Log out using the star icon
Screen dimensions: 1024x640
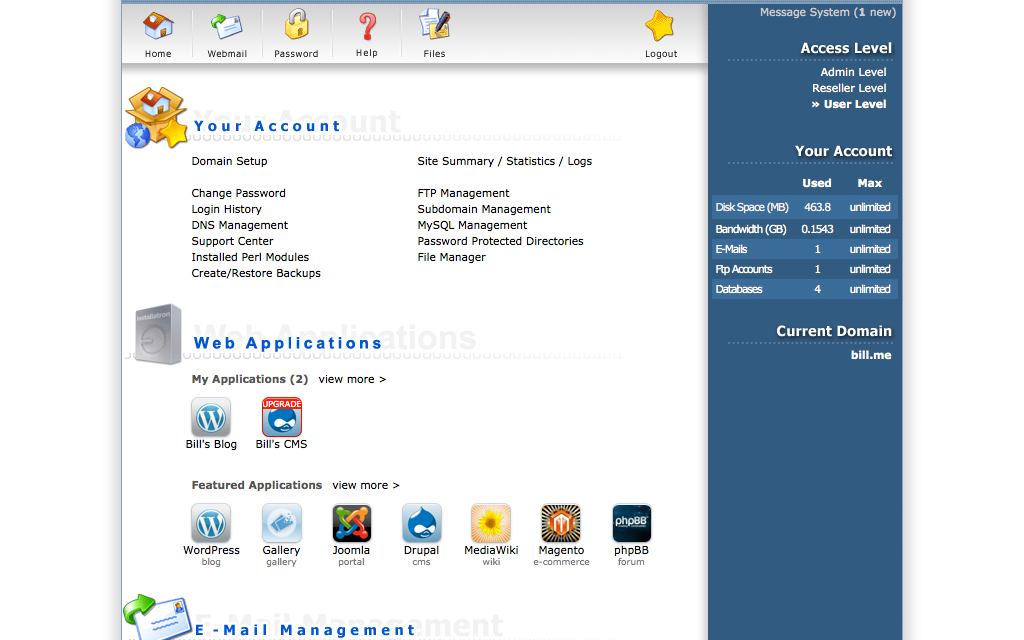pyautogui.click(x=660, y=26)
